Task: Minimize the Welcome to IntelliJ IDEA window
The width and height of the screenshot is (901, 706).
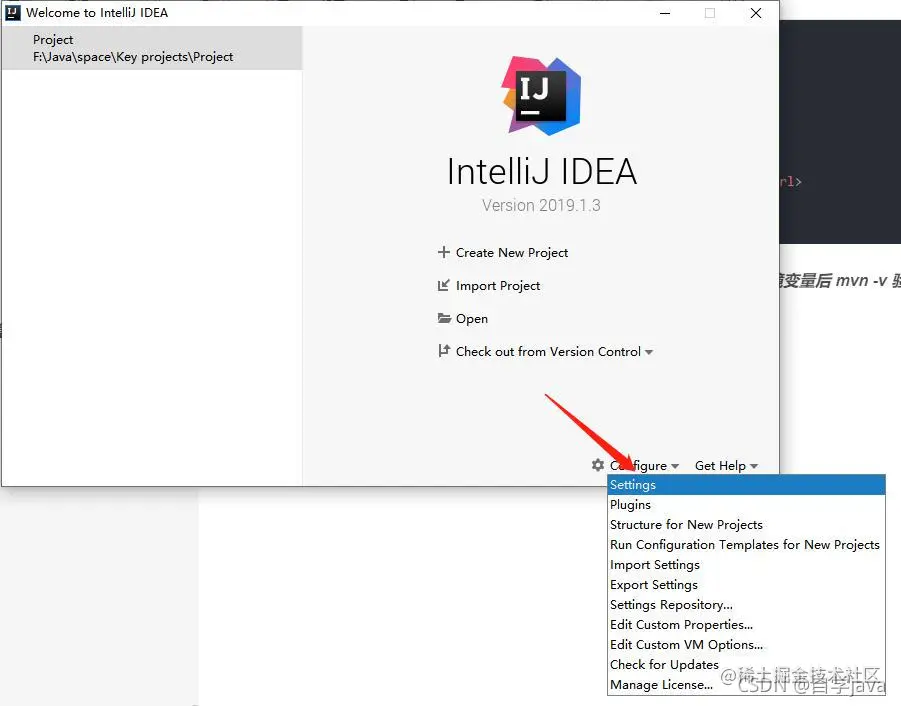Action: [x=665, y=13]
